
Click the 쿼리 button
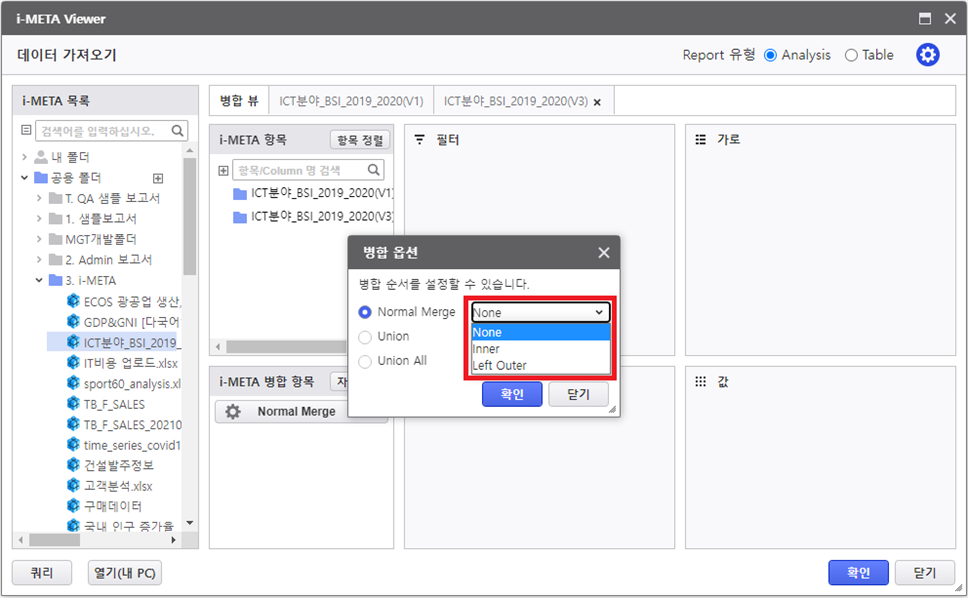42,573
